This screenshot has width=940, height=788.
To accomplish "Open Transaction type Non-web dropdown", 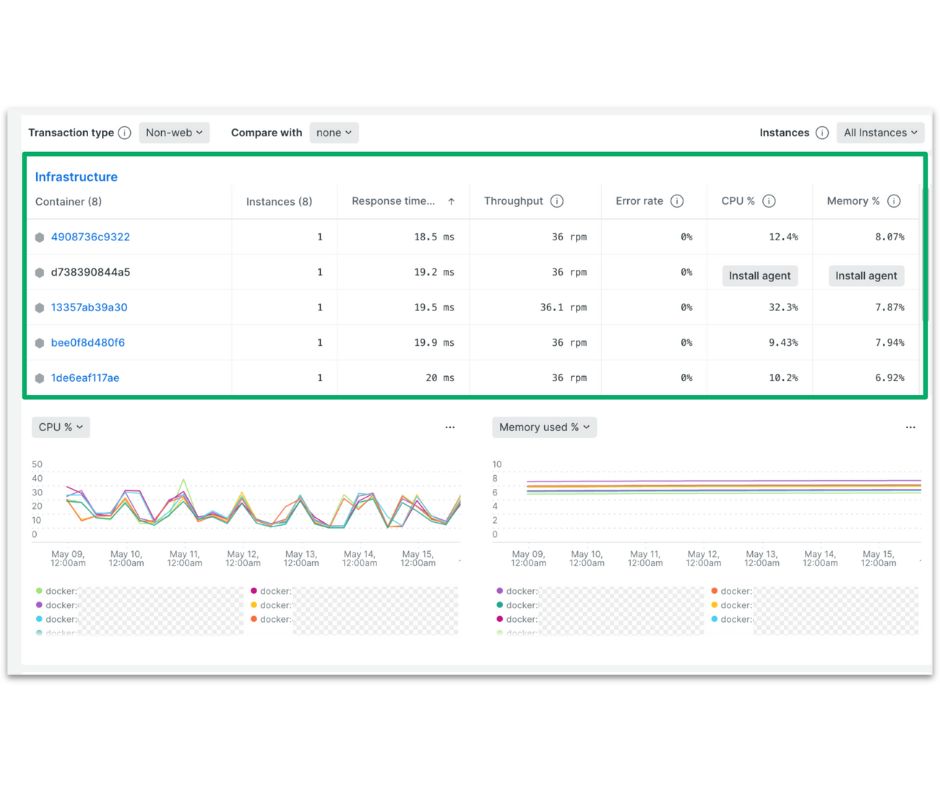I will point(174,133).
